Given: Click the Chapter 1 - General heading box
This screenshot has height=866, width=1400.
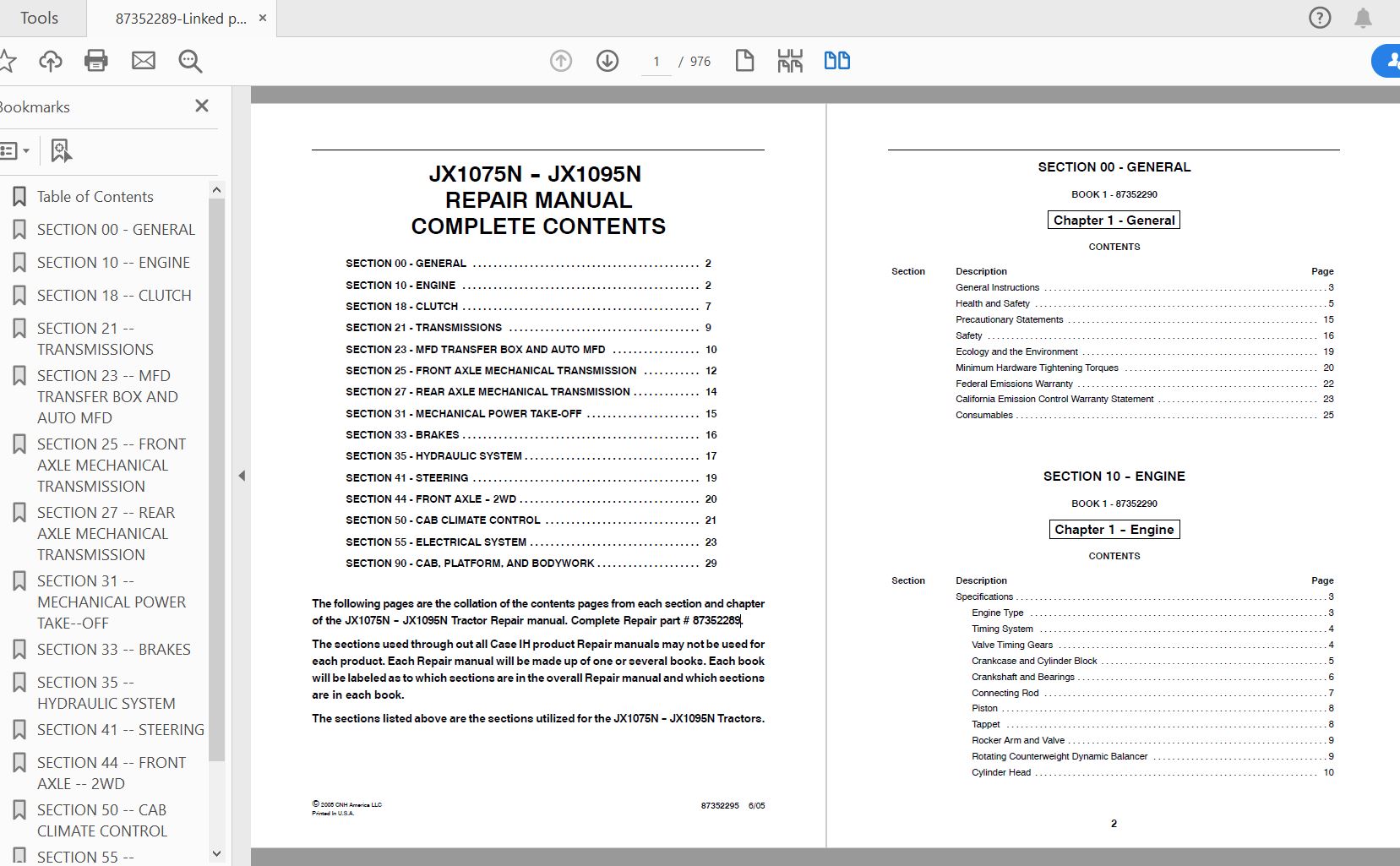Looking at the screenshot, I should pyautogui.click(x=1114, y=221).
